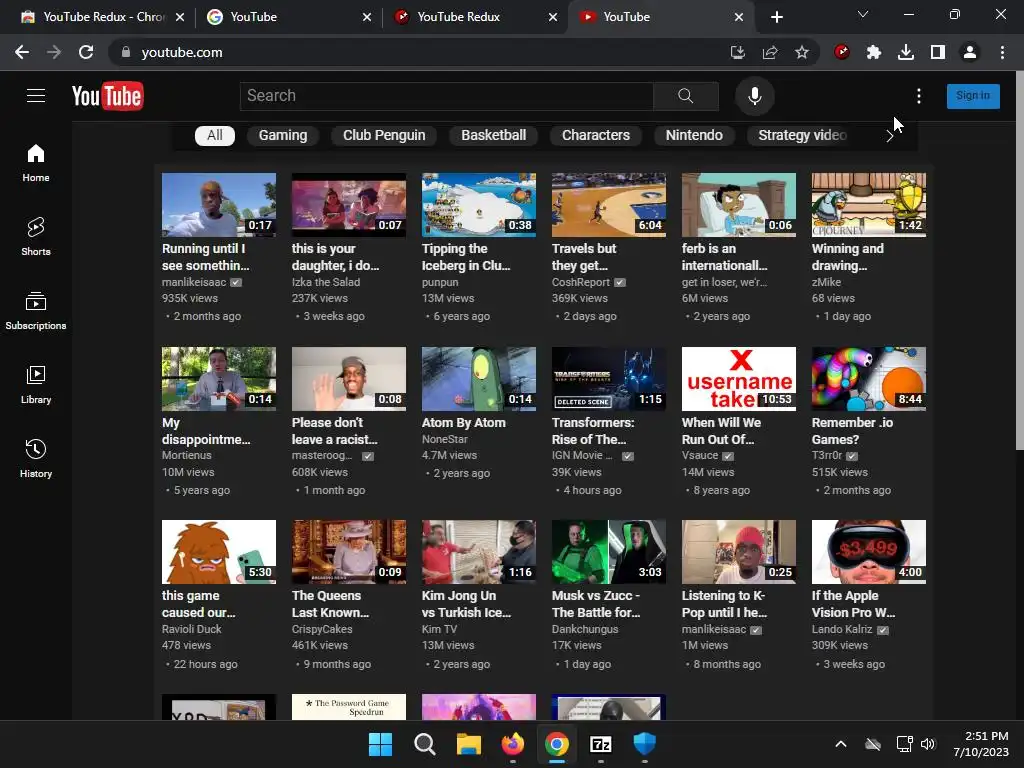Open Subscriptions in the sidebar

pyautogui.click(x=36, y=310)
